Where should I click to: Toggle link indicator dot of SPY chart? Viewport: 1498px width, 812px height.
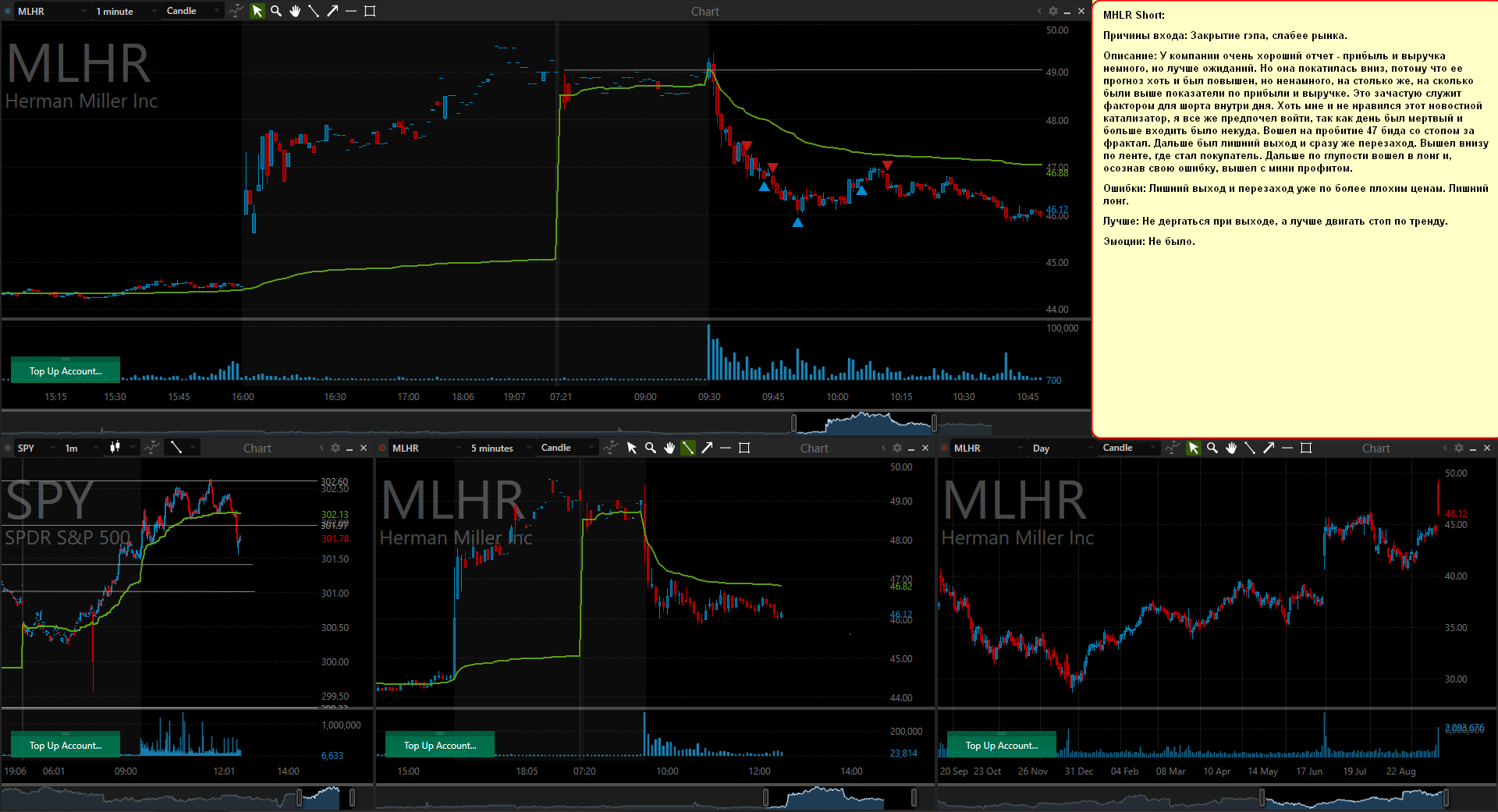[x=9, y=449]
